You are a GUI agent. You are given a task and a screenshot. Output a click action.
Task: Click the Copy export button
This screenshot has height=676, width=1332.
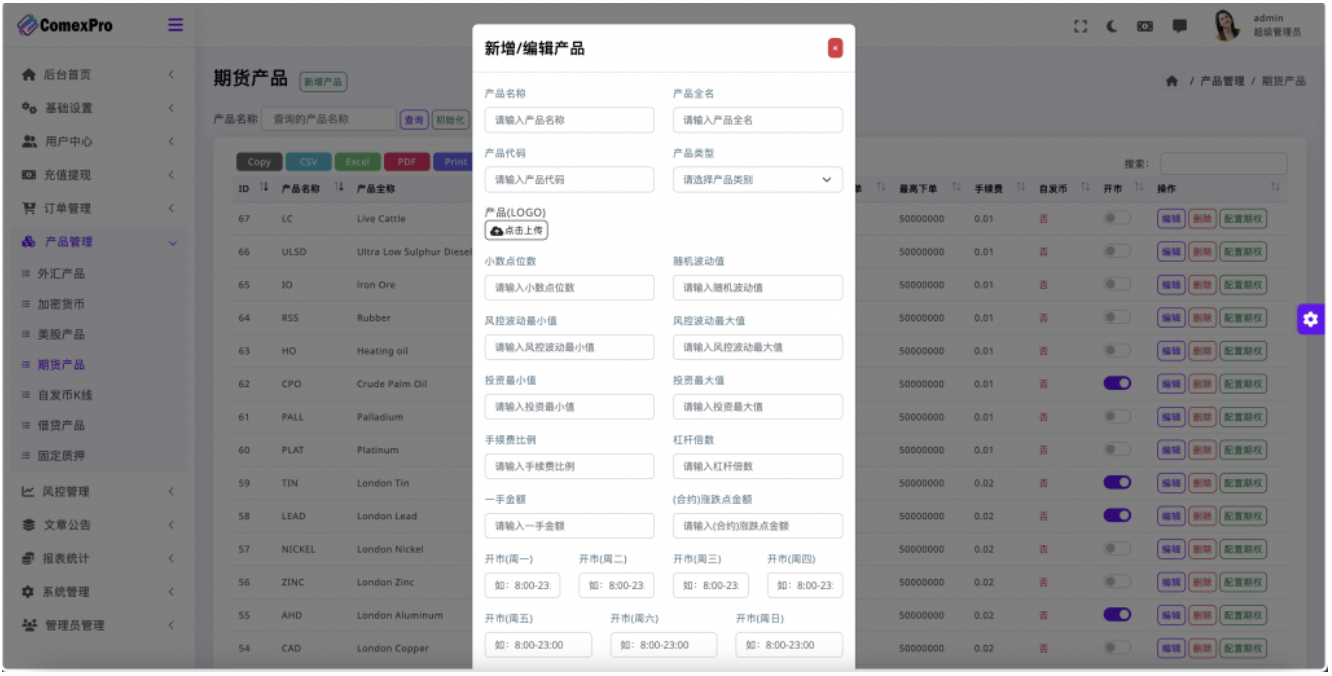tap(259, 162)
